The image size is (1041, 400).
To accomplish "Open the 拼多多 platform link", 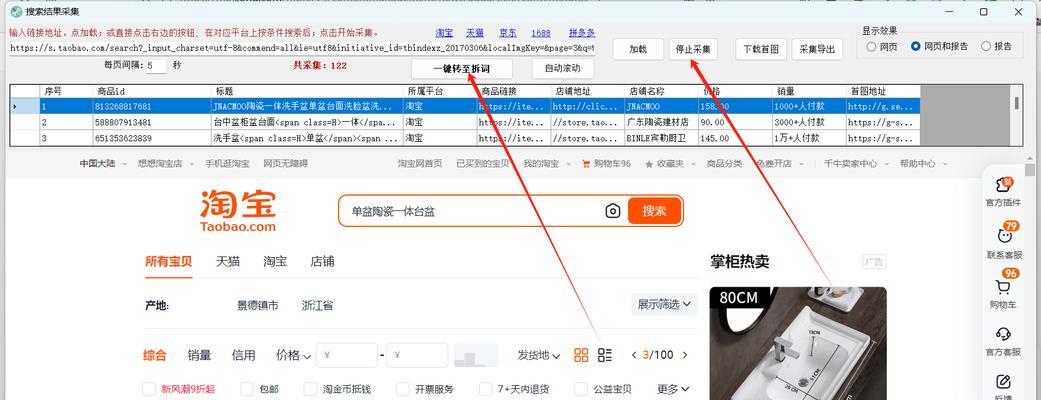I will (582, 33).
